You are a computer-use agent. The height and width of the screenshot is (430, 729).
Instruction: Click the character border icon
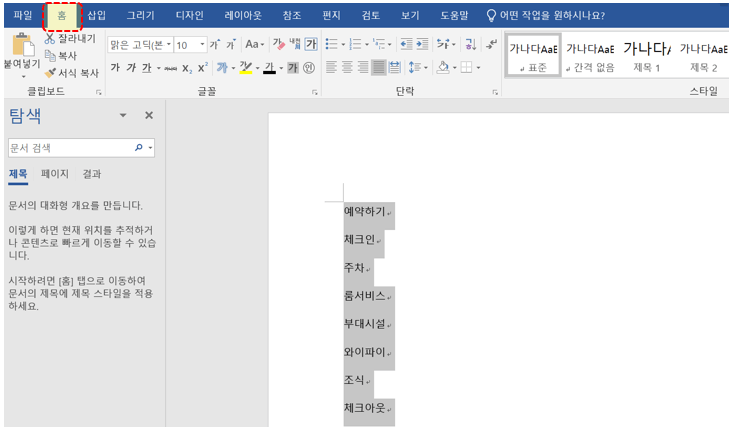pyautogui.click(x=311, y=44)
